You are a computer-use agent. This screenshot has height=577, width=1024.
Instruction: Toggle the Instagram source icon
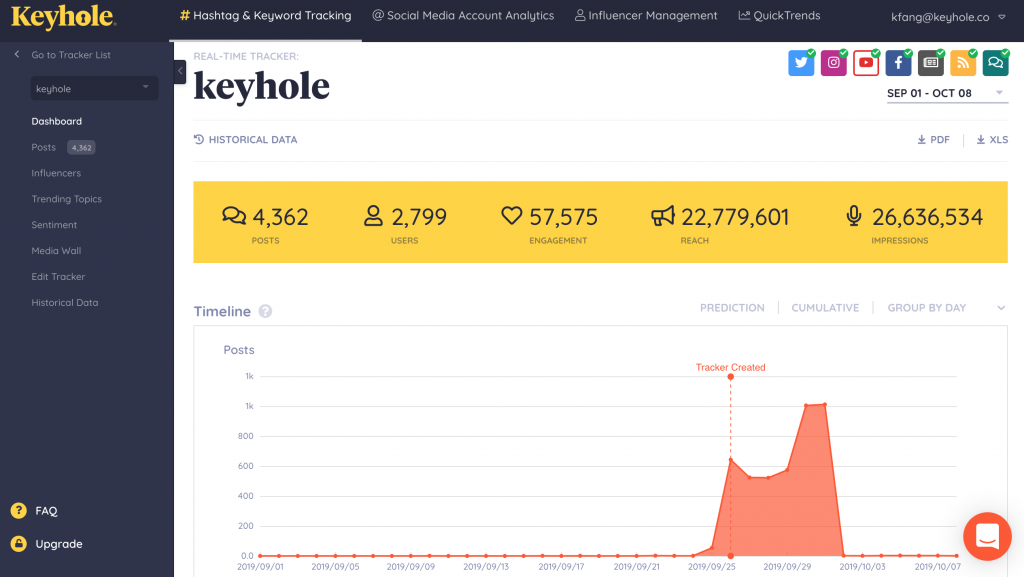tap(833, 63)
